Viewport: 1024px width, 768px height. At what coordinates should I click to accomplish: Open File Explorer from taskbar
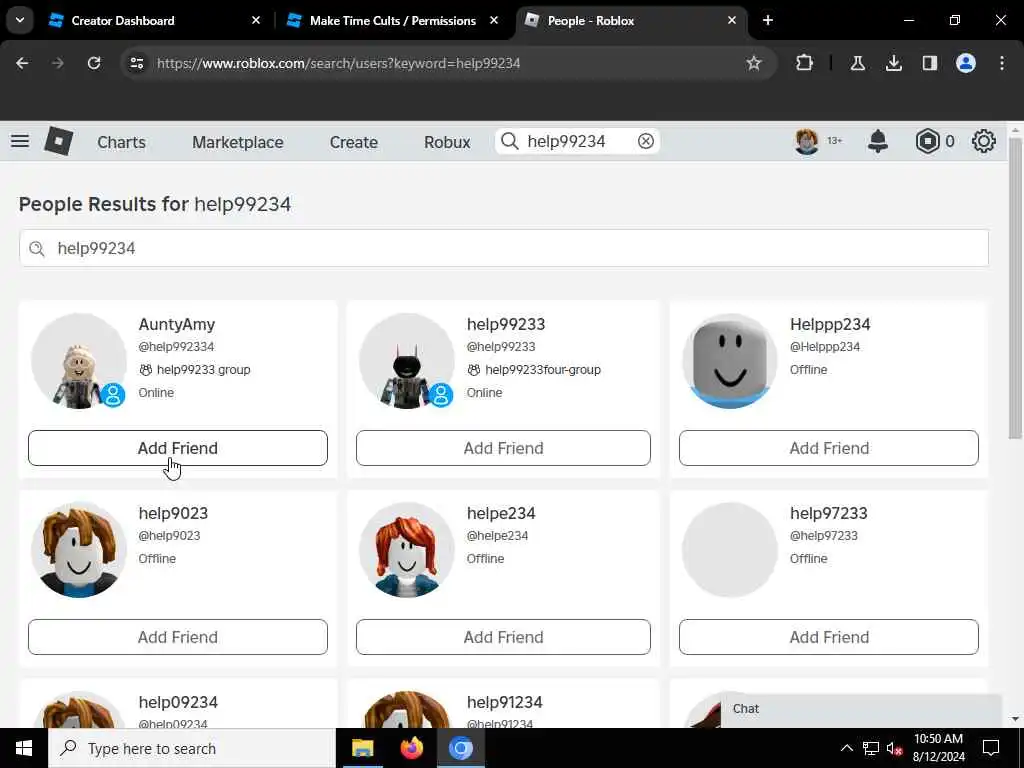tap(362, 748)
